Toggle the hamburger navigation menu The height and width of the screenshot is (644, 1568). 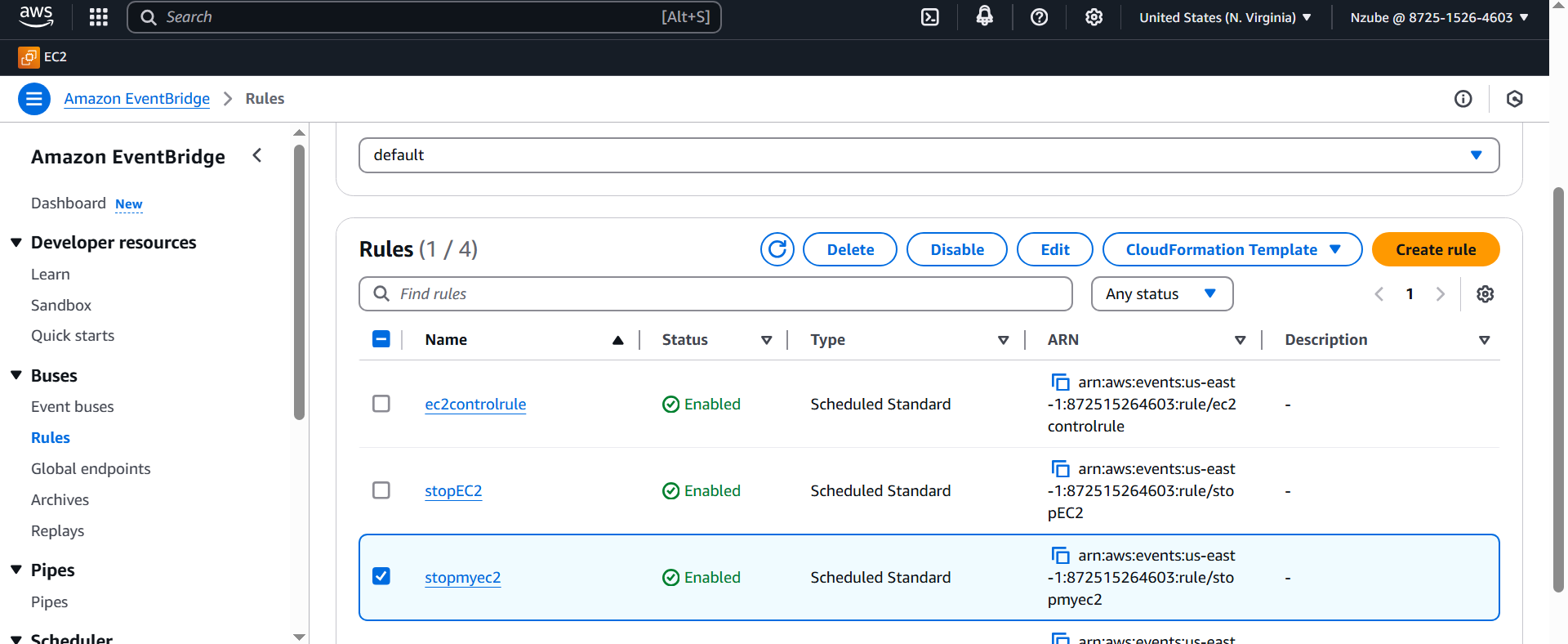coord(34,99)
